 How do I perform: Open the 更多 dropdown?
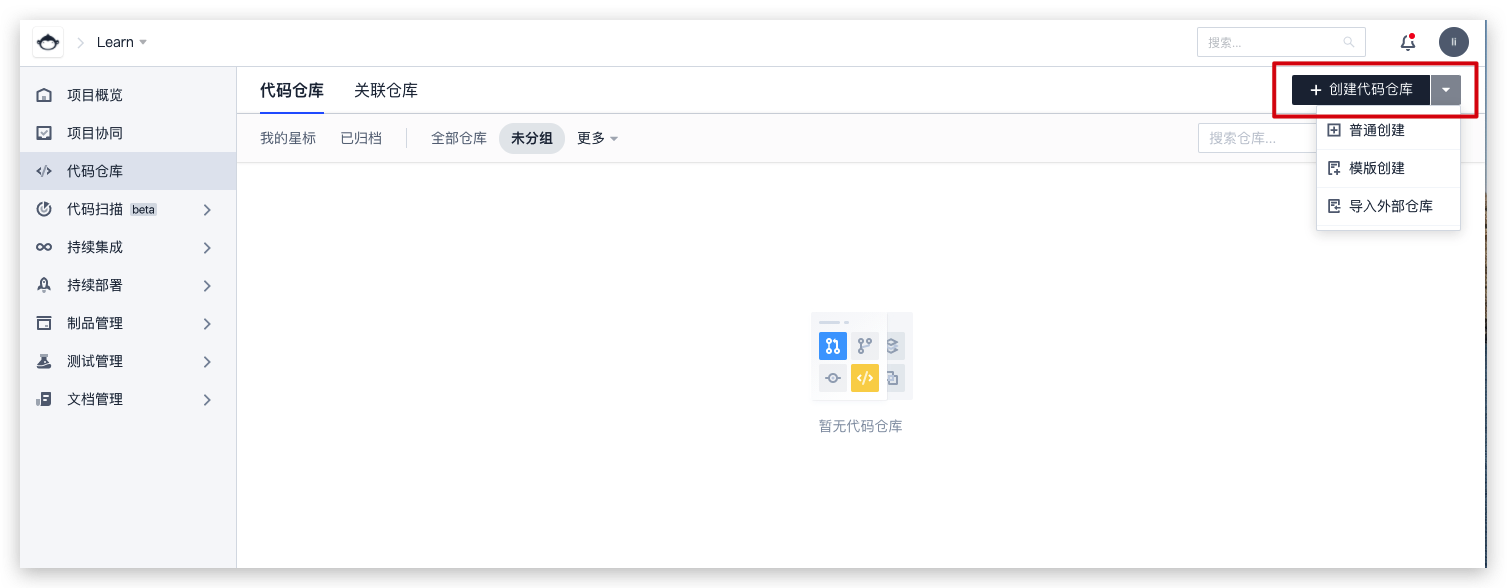(x=597, y=138)
